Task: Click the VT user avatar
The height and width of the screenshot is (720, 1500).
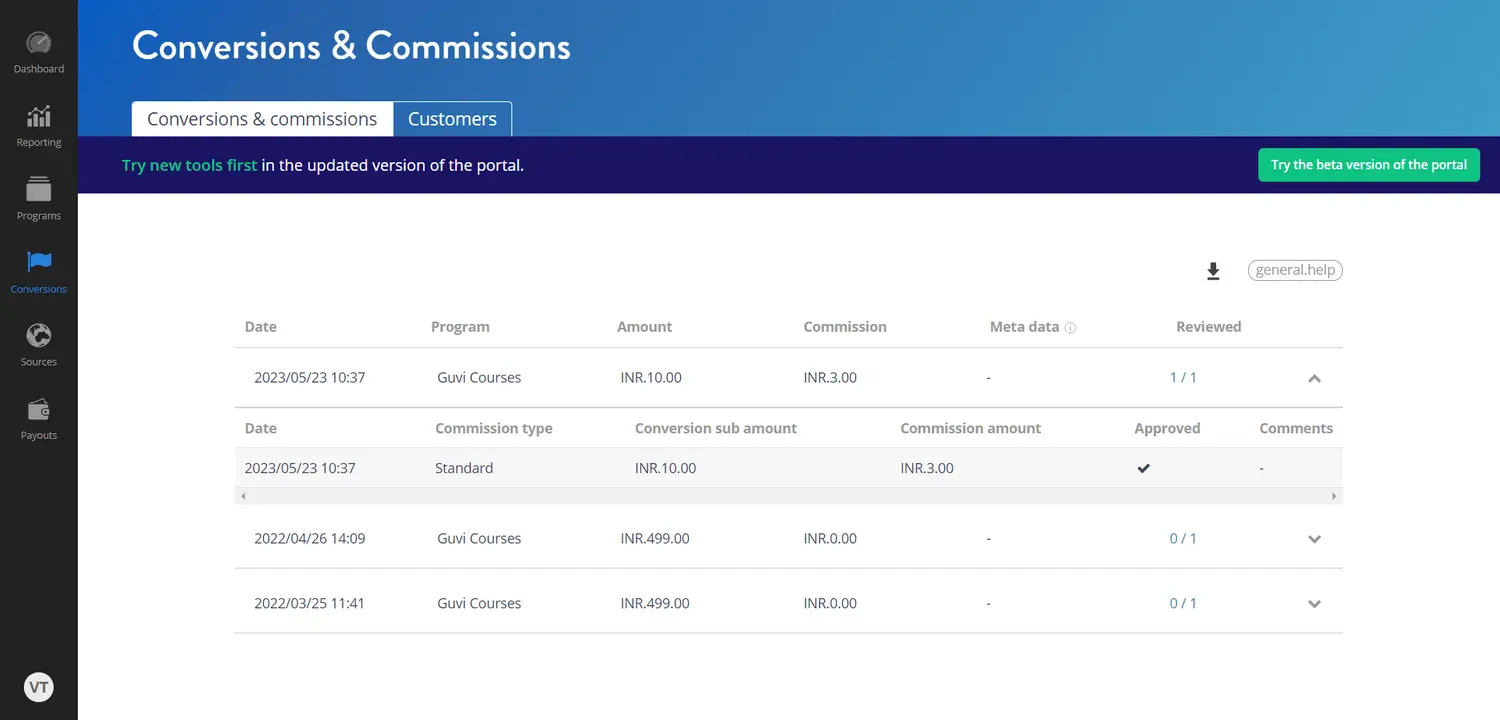Action: [x=38, y=687]
